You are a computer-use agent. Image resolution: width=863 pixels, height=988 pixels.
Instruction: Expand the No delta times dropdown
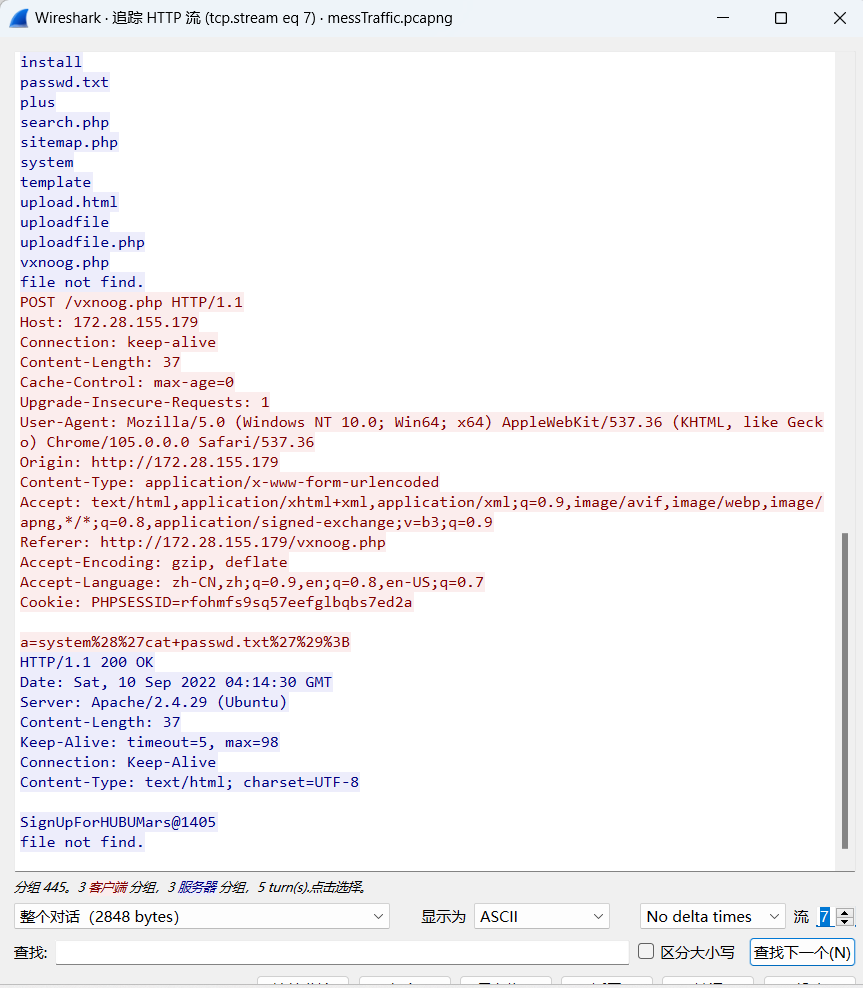click(712, 916)
